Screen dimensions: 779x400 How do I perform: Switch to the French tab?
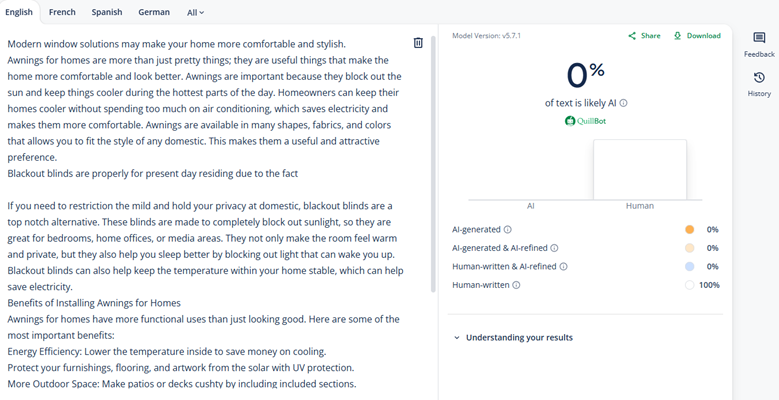62,13
